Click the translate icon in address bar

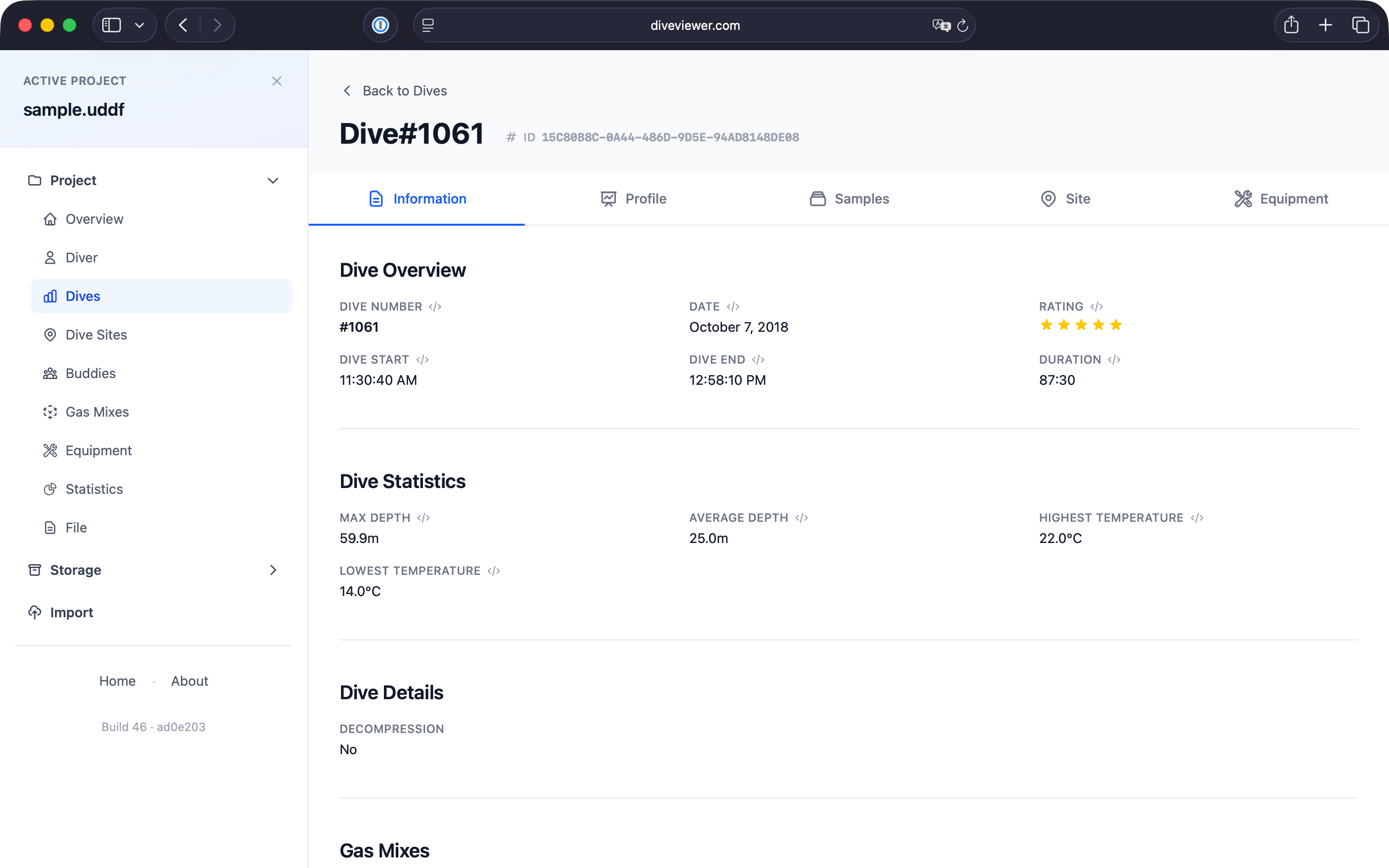click(x=941, y=25)
